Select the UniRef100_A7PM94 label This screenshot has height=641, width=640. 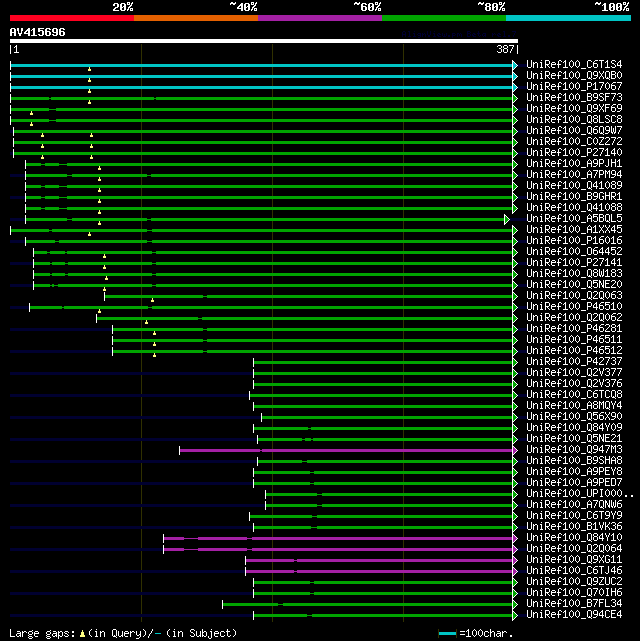coord(574,175)
